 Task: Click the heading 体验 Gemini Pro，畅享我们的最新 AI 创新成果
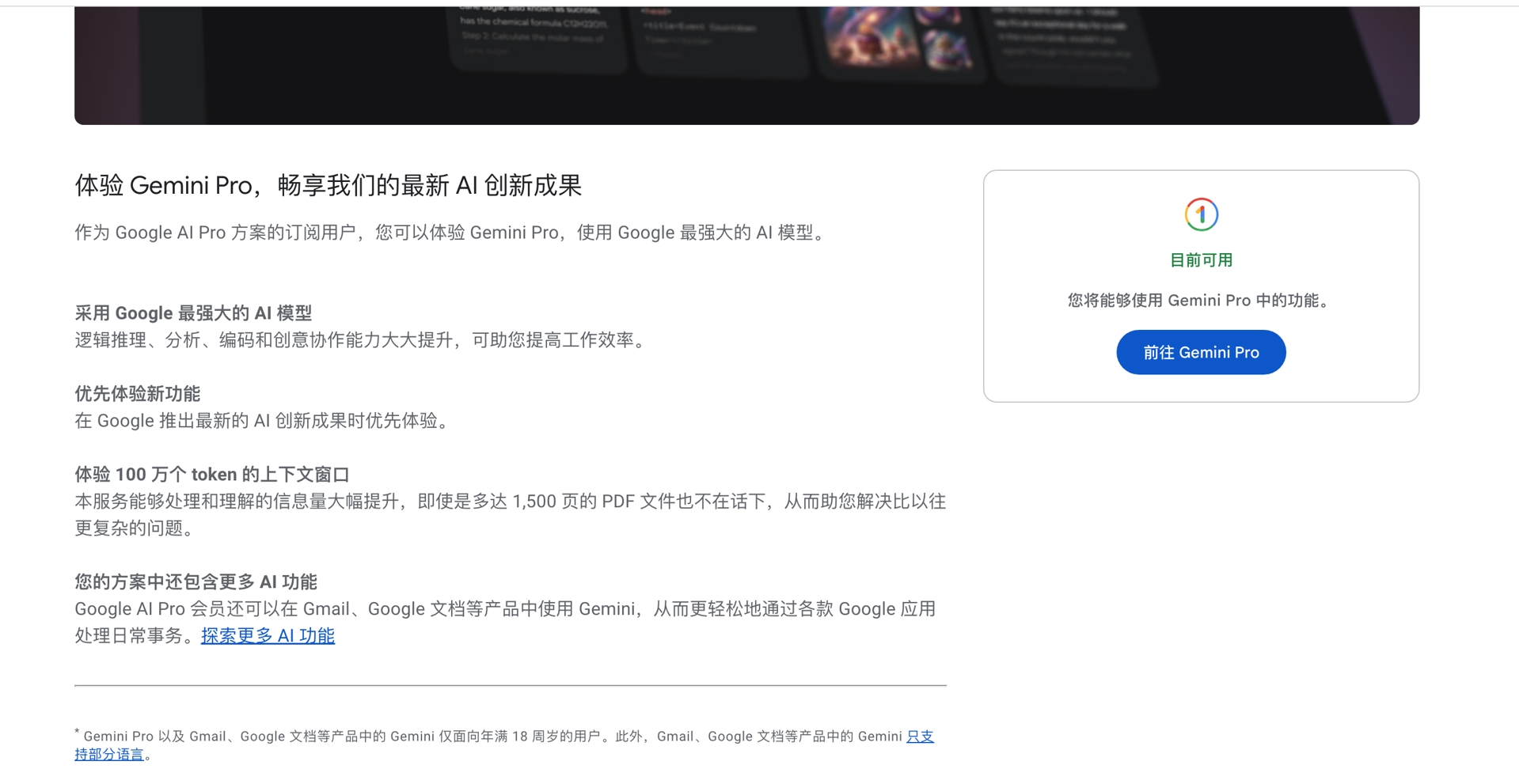point(328,185)
